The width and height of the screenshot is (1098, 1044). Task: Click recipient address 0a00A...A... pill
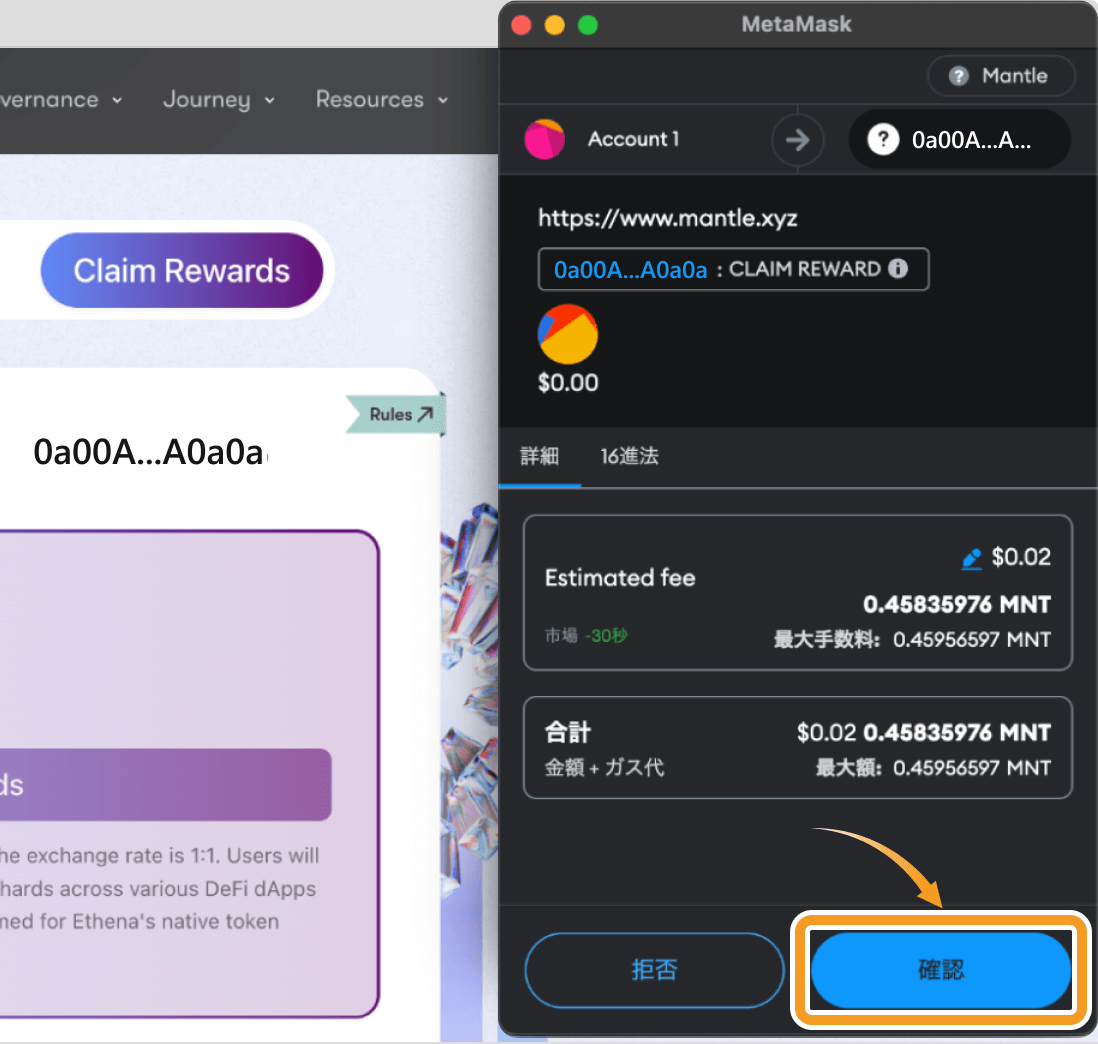click(959, 140)
